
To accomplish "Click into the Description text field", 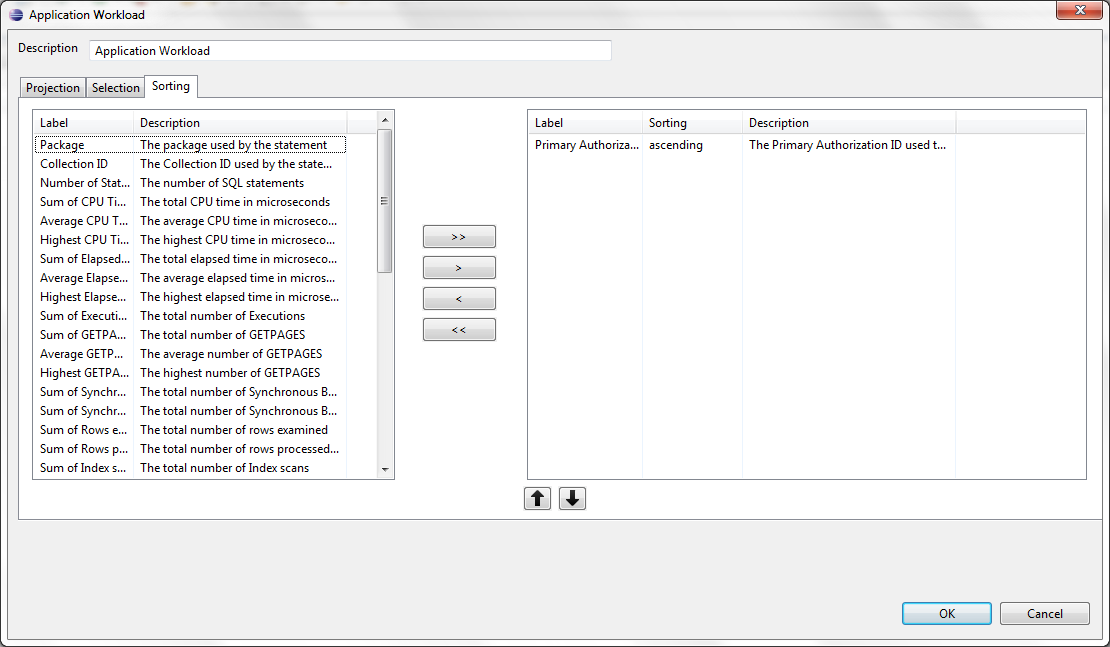I will 350,51.
